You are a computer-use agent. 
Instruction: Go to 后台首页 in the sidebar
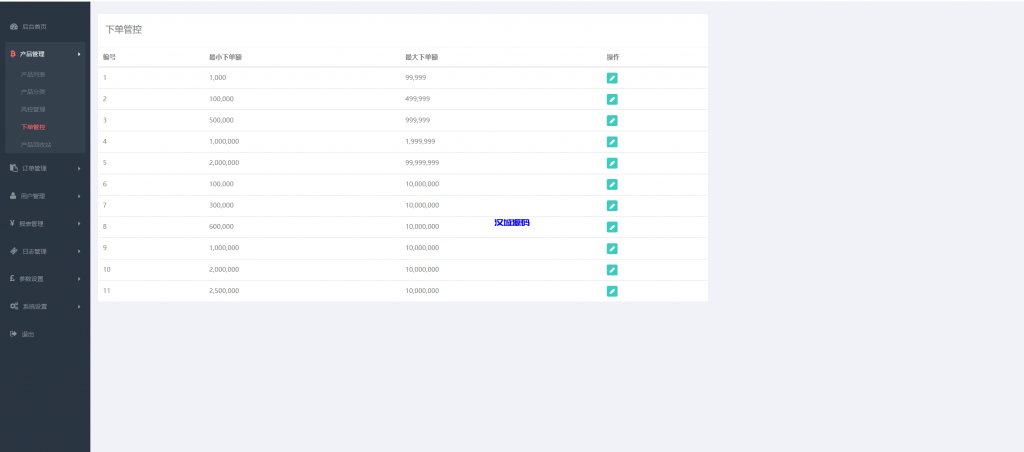[34, 26]
